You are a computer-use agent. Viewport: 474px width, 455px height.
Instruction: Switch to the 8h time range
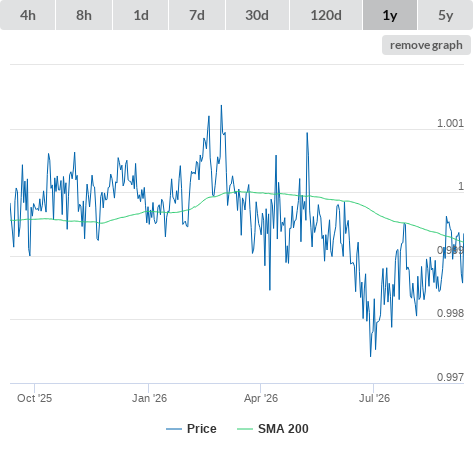[84, 15]
